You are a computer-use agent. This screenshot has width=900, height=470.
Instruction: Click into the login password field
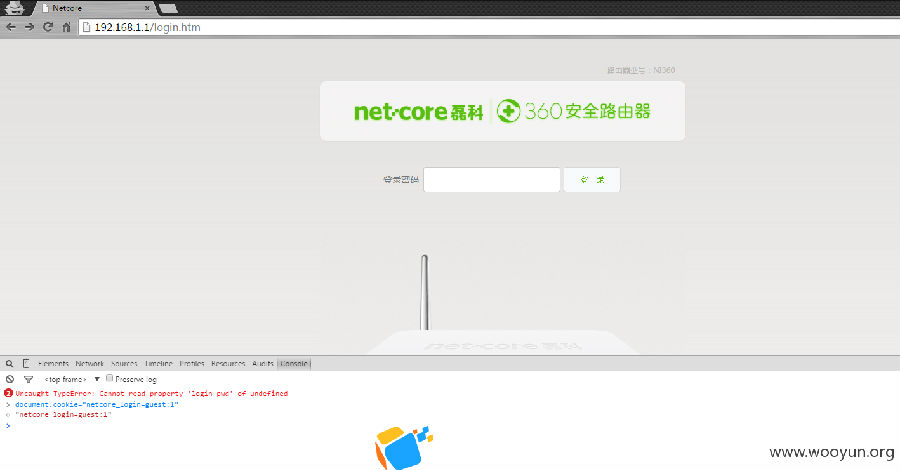(491, 180)
